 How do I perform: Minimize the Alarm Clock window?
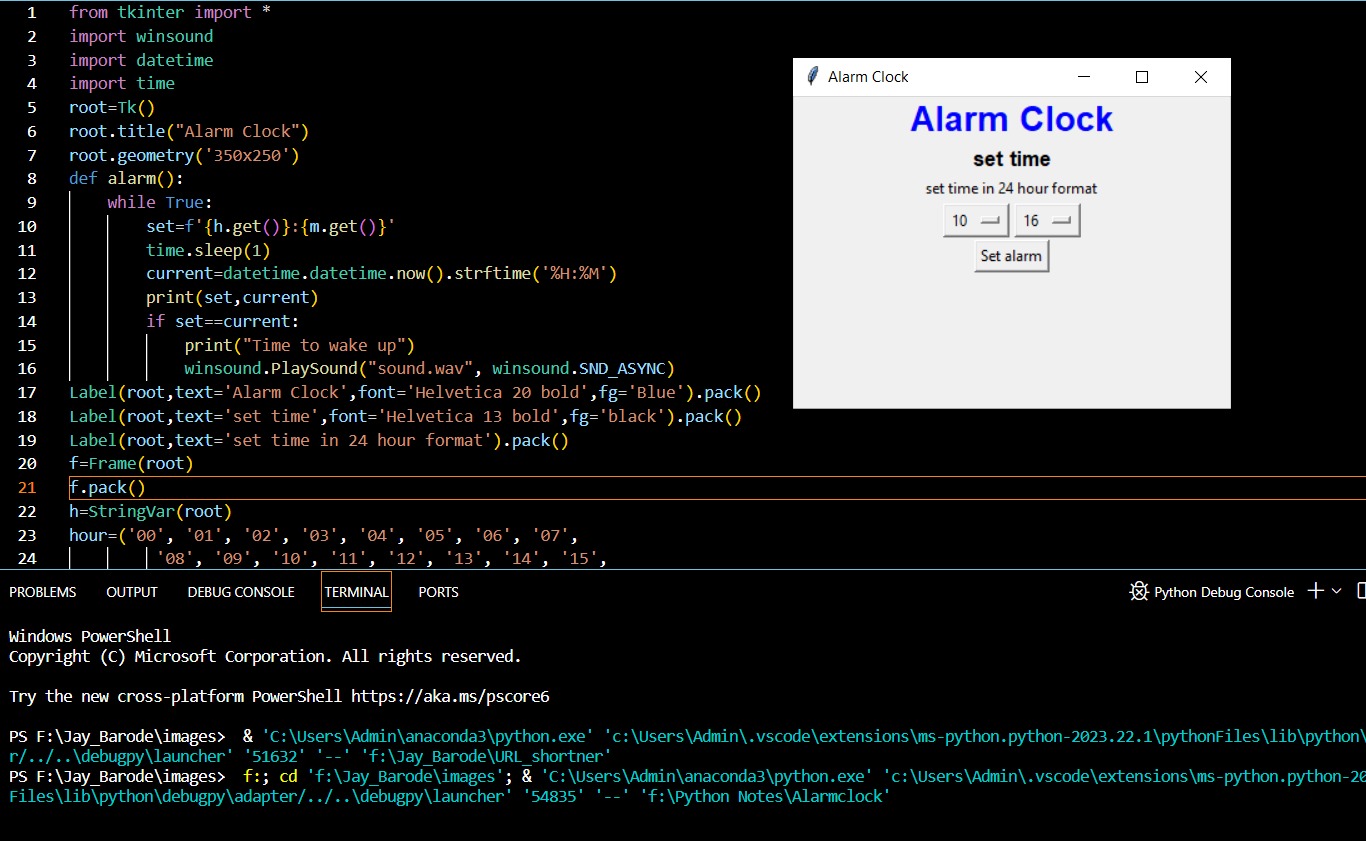click(1083, 77)
